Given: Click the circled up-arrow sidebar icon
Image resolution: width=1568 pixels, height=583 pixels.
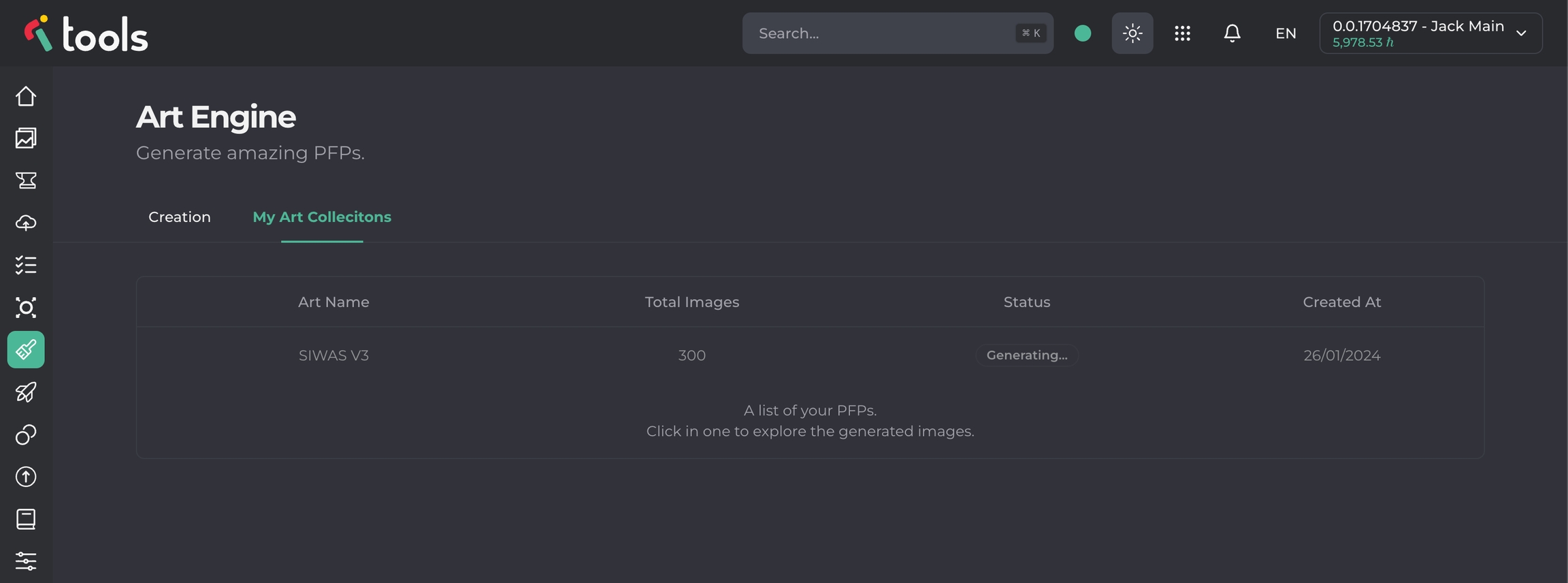Looking at the screenshot, I should [x=26, y=477].
